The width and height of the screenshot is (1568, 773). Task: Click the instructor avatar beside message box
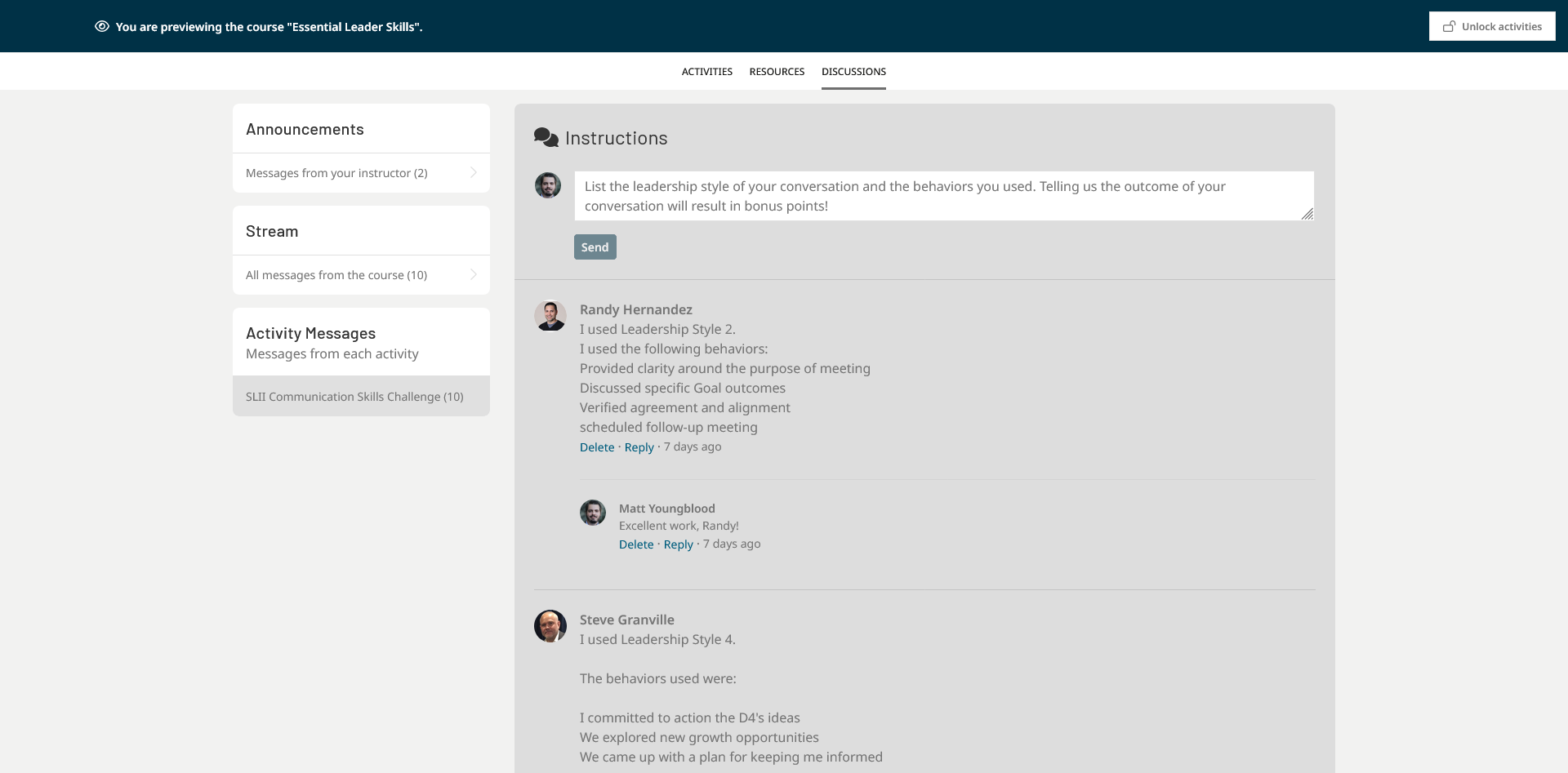click(548, 185)
